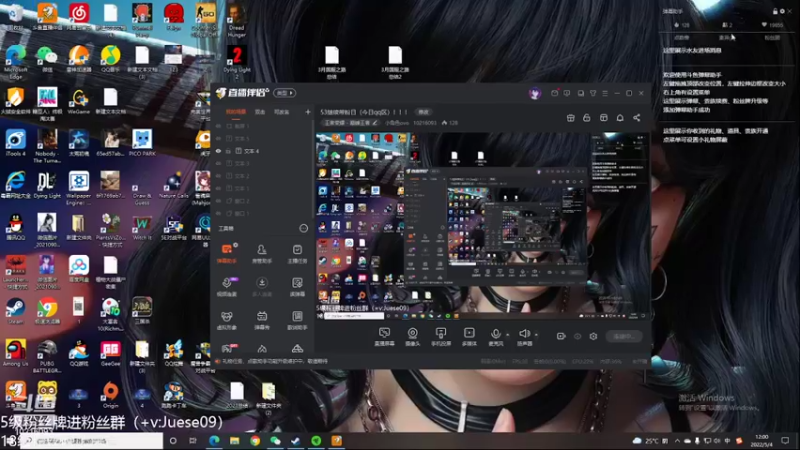Open the clock and date in taskbar
800x450 pixels.
[x=761, y=440]
